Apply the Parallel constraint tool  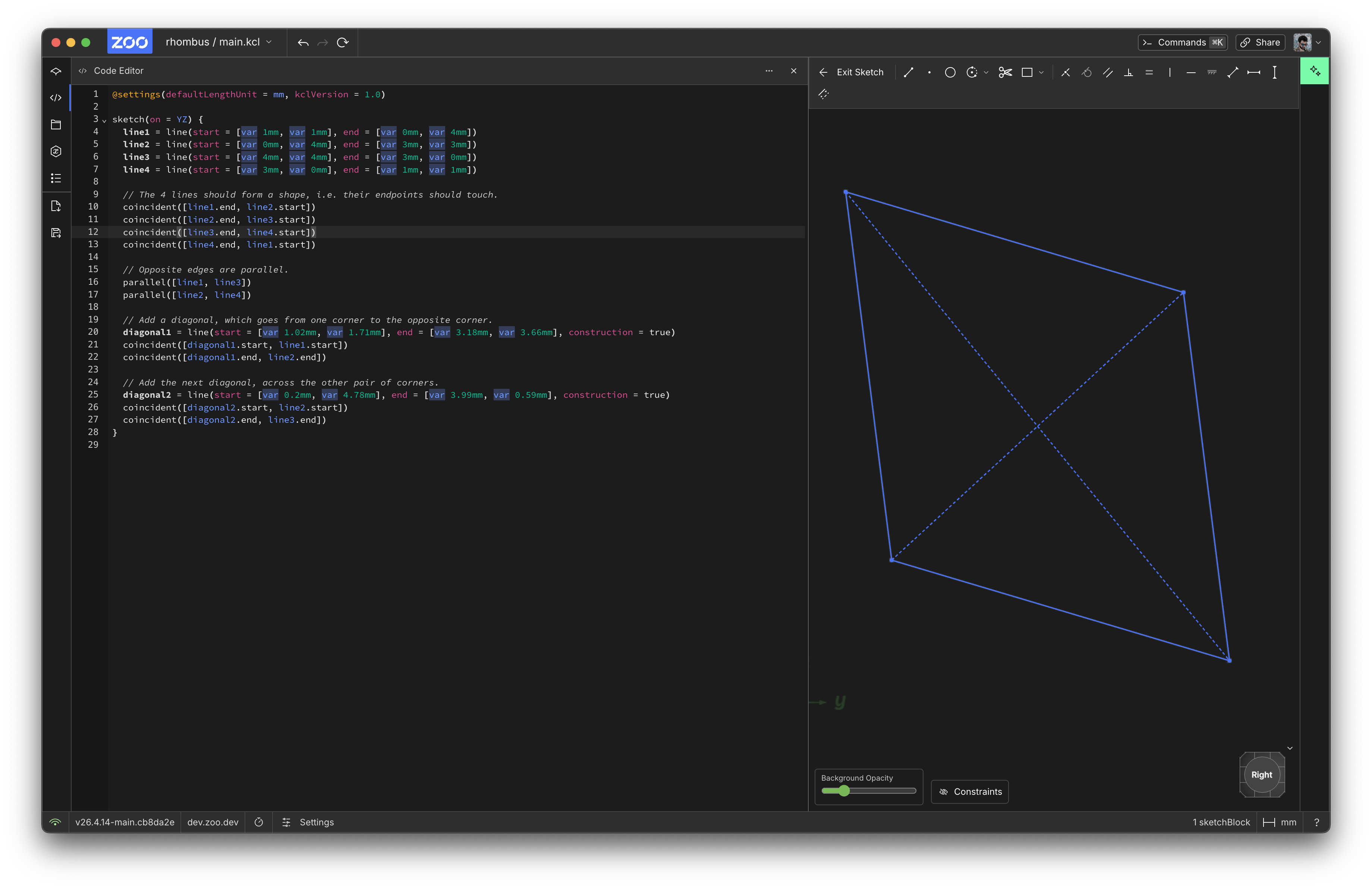(x=1107, y=72)
